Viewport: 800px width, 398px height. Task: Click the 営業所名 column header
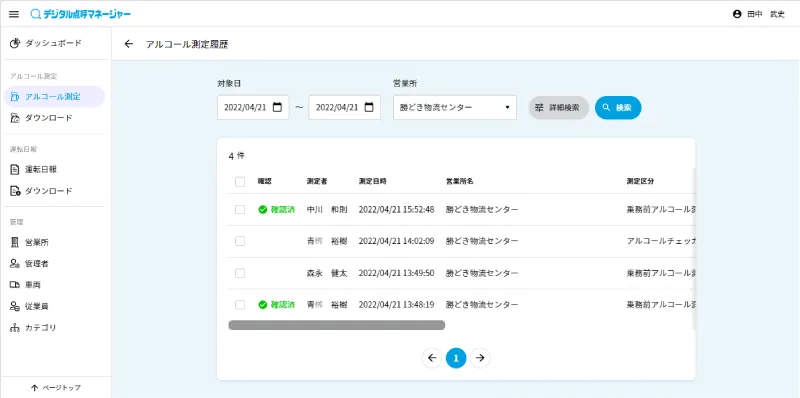pos(460,182)
